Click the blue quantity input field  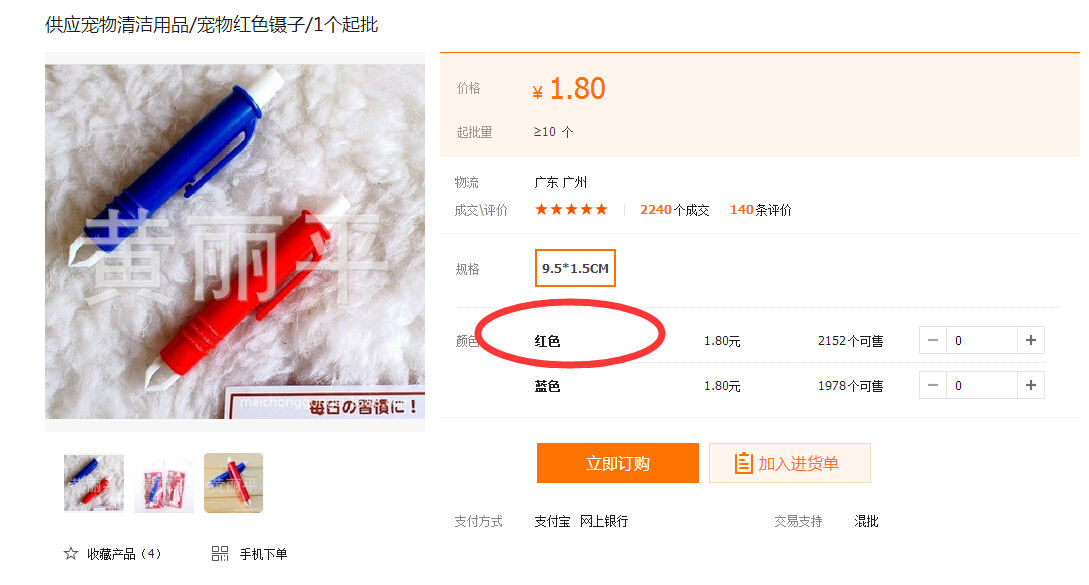pos(982,386)
